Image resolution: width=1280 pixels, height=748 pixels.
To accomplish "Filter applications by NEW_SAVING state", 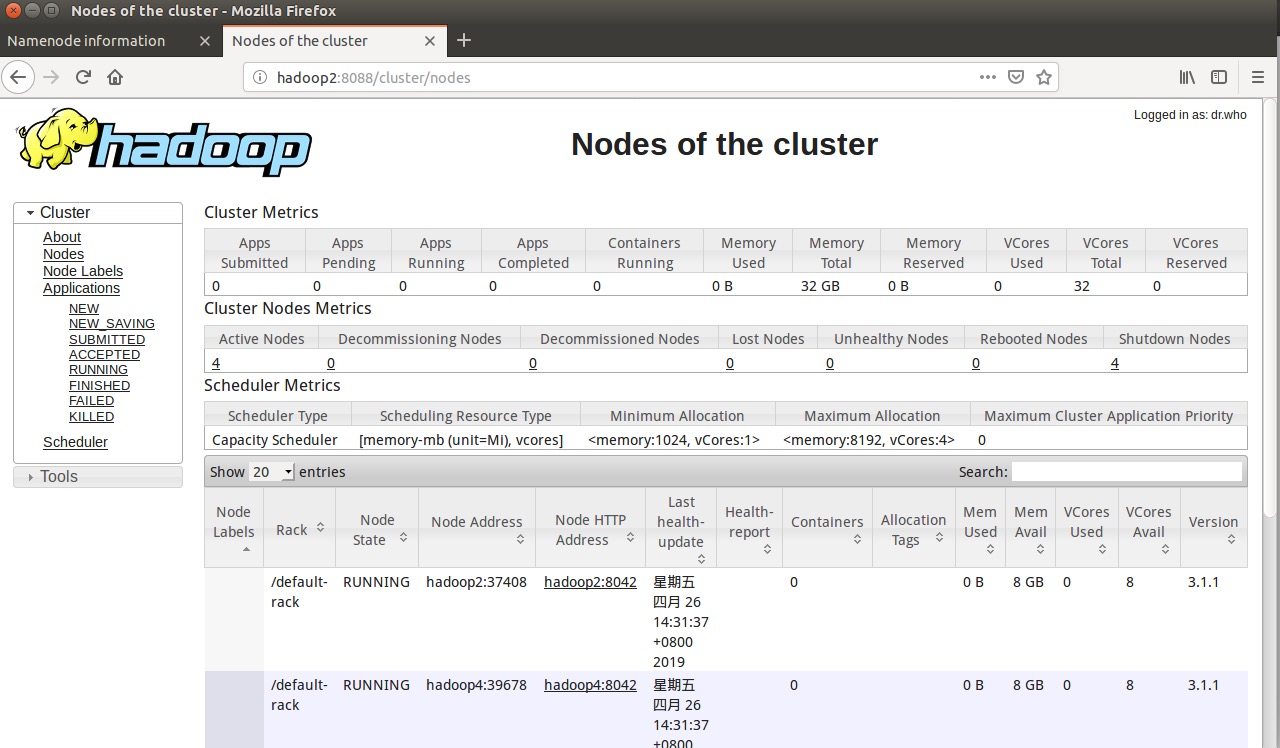I will 112,324.
